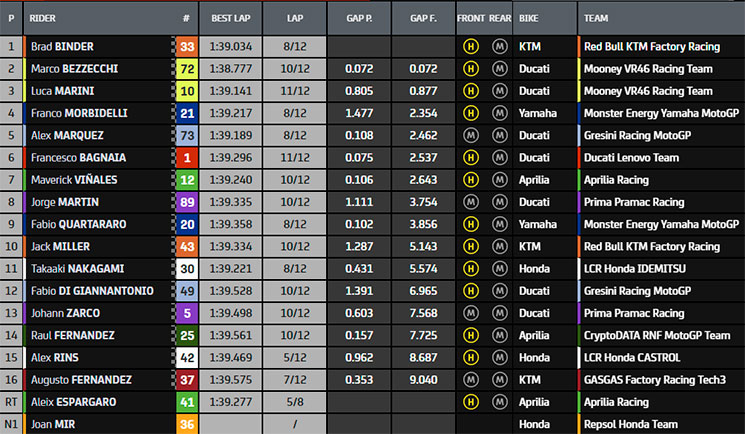Image resolution: width=745 pixels, height=434 pixels.
Task: Click rider number 72 badge
Action: click(187, 69)
